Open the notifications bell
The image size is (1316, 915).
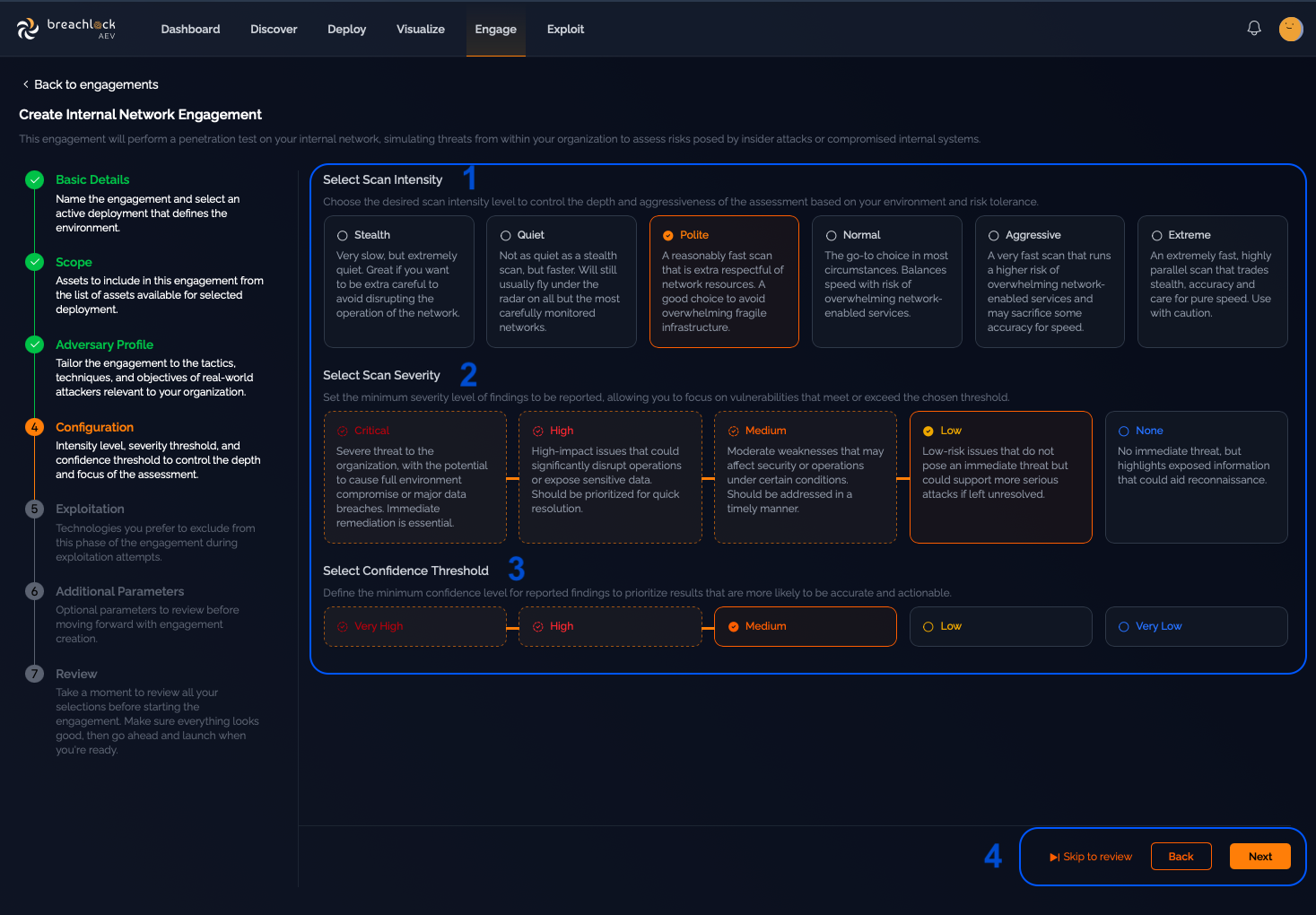pos(1254,29)
